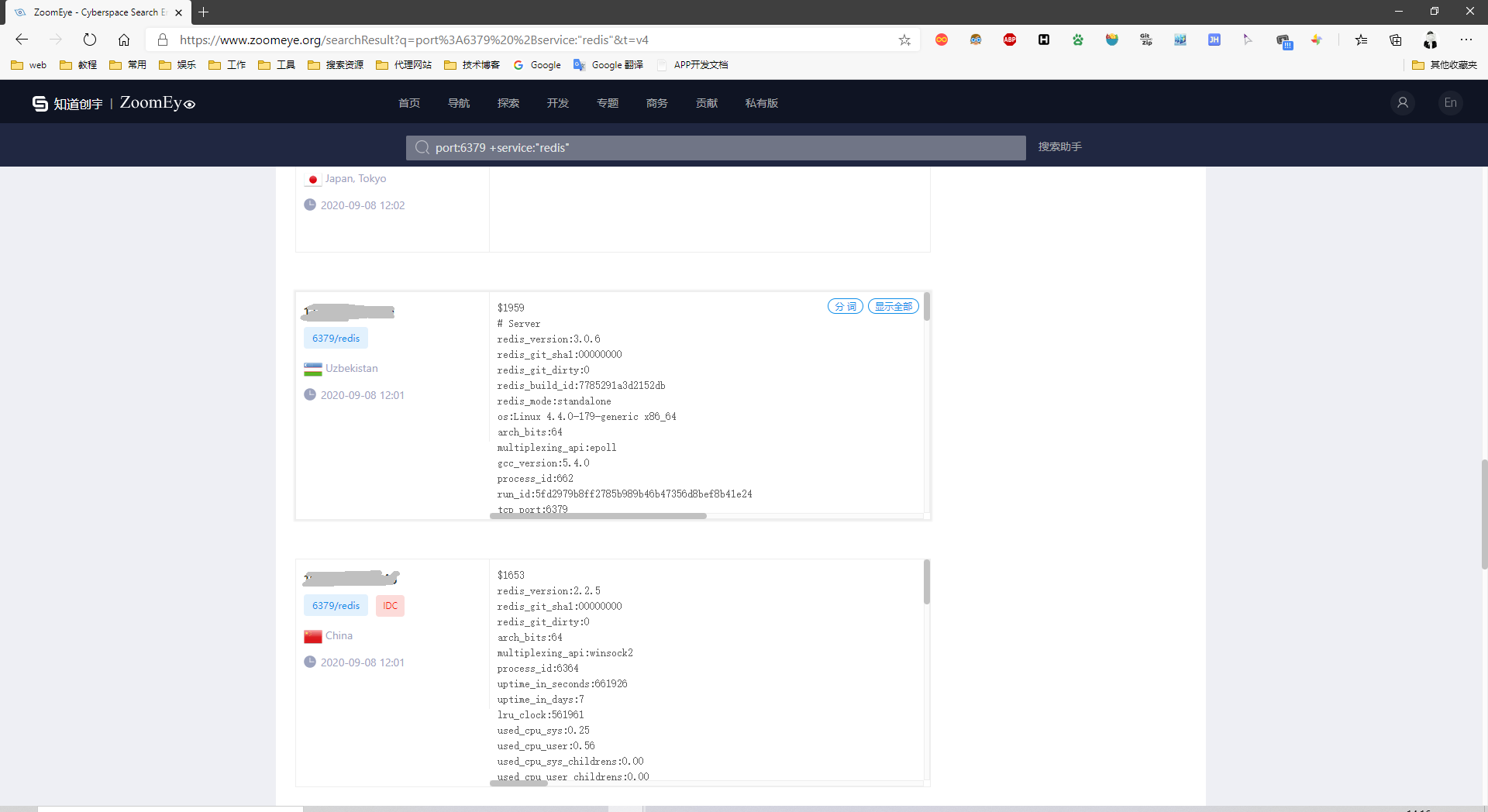Image resolution: width=1488 pixels, height=812 pixels.
Task: Filter by China country link
Action: pos(339,635)
